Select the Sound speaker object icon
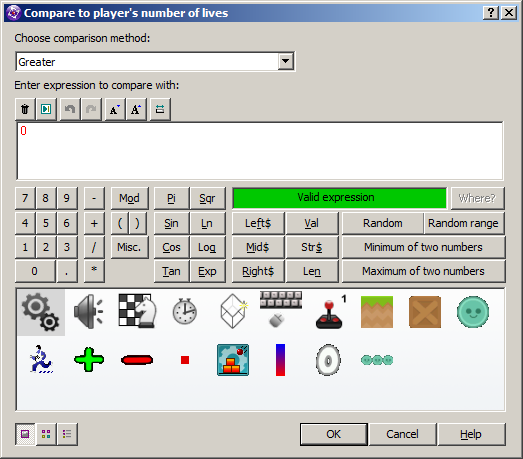523x459 pixels. (89, 312)
